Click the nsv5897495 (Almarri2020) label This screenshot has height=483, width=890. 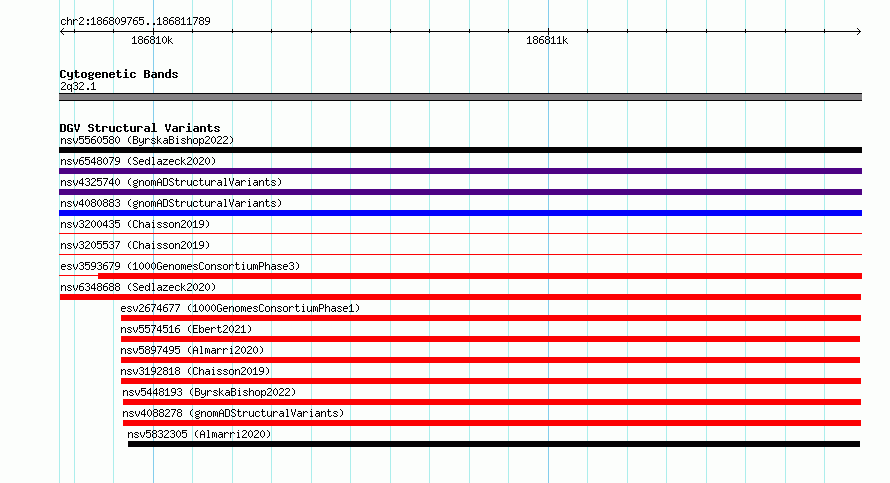pos(192,350)
